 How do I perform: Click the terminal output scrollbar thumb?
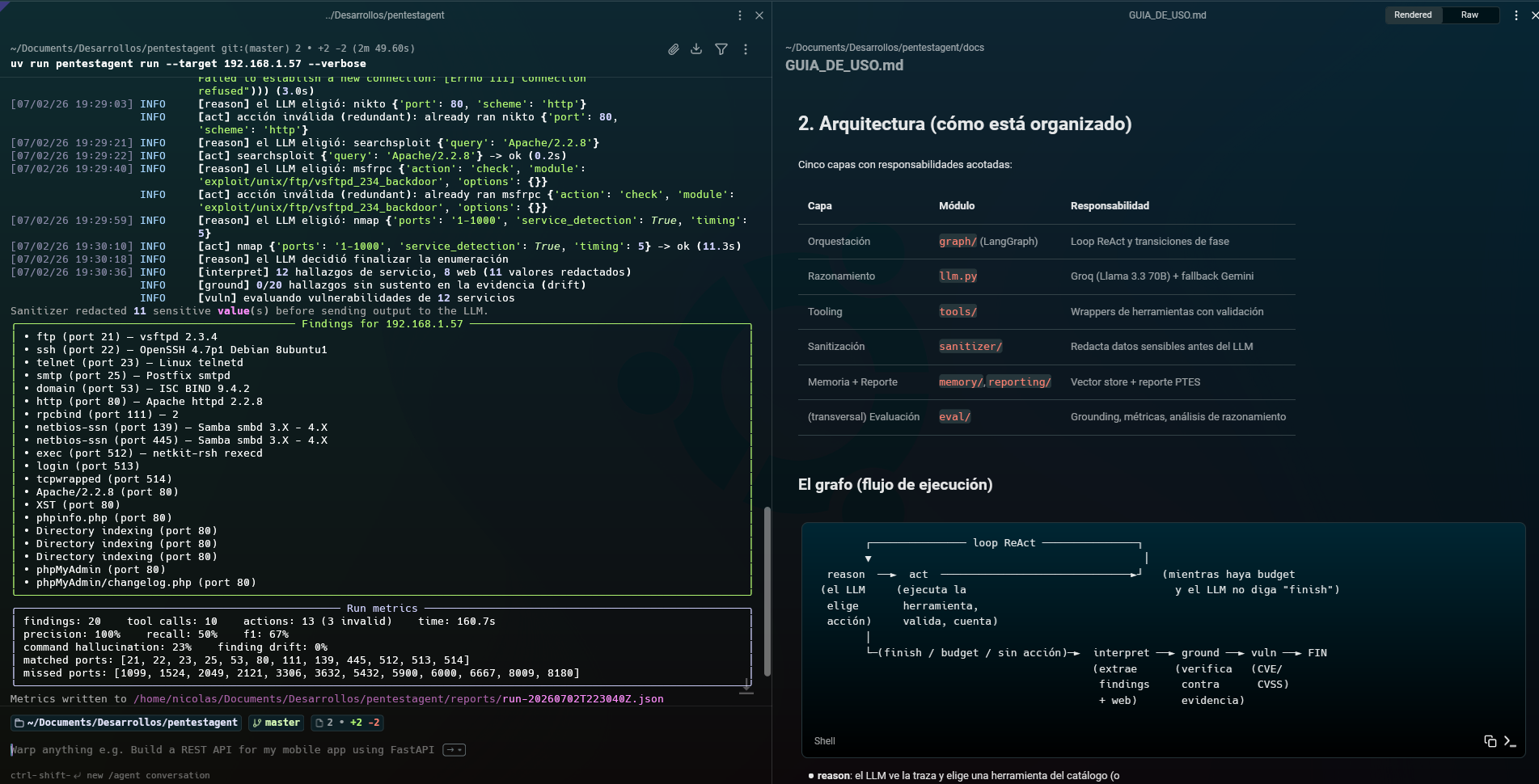(767, 591)
